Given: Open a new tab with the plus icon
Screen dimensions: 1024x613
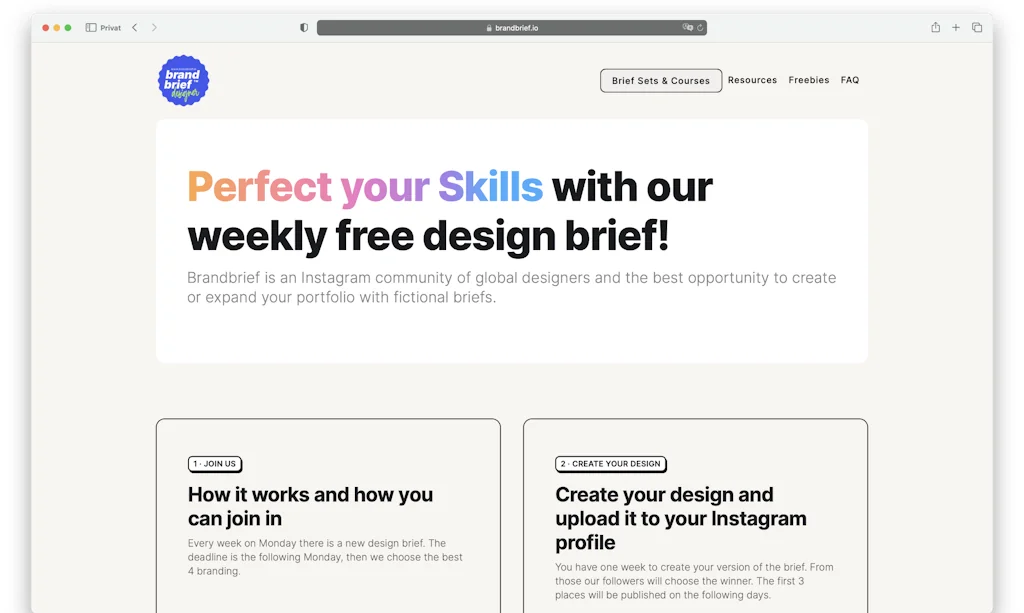Looking at the screenshot, I should click(x=955, y=27).
